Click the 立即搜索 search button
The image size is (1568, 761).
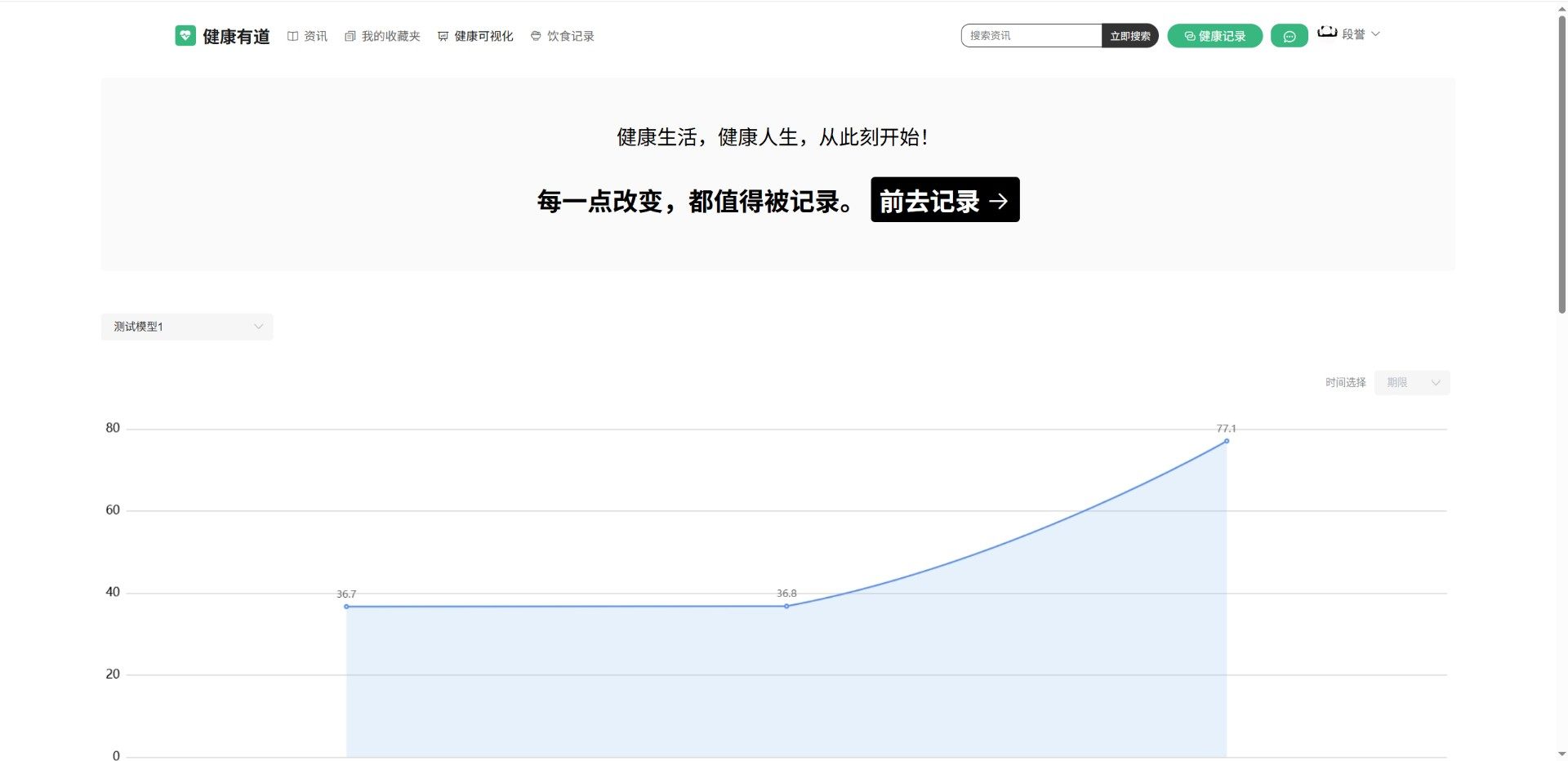pos(1130,36)
